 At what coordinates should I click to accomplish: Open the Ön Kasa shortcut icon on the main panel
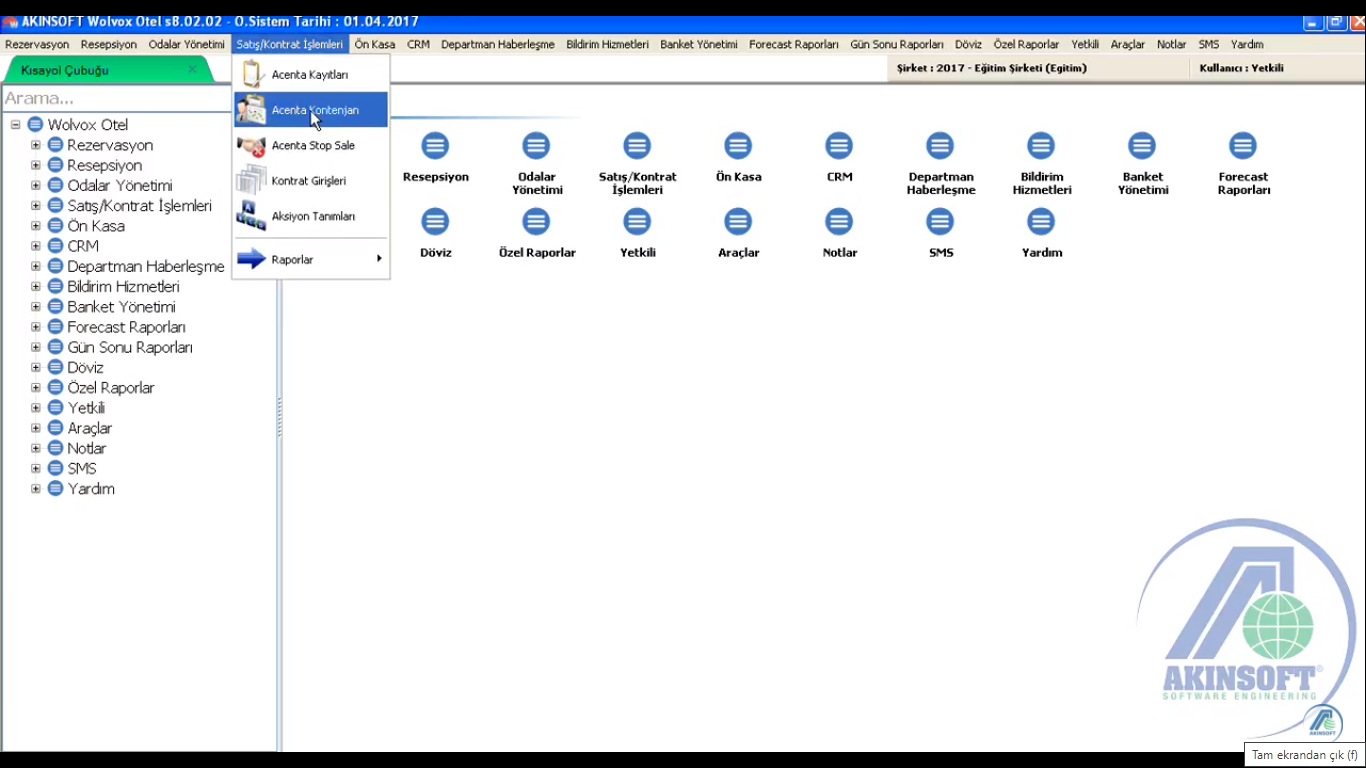coord(738,146)
